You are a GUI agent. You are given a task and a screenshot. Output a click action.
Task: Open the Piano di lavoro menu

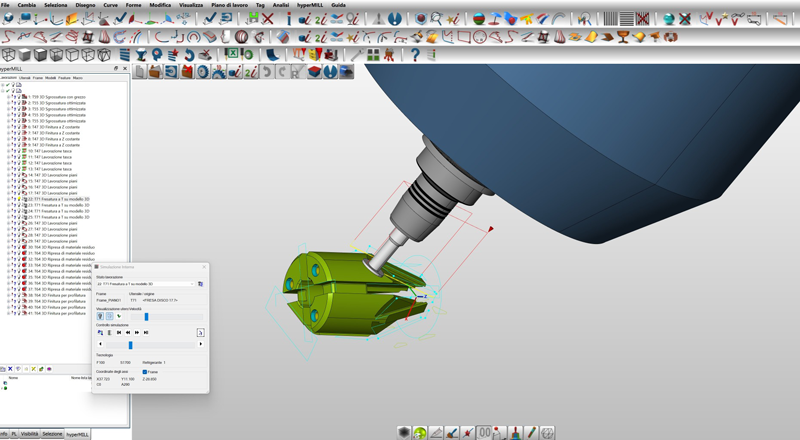[230, 5]
